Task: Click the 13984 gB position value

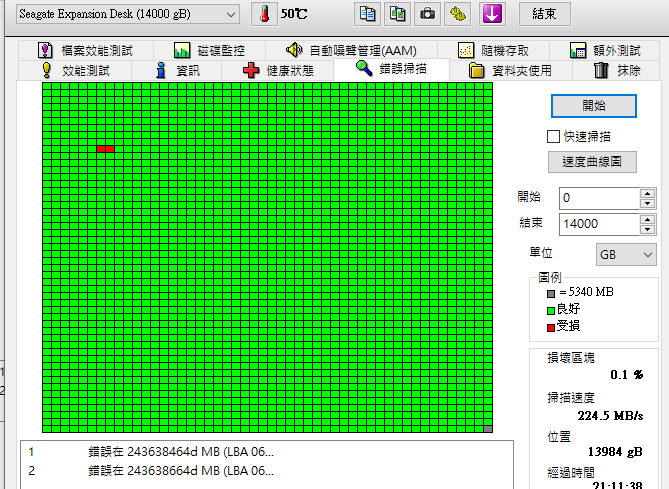Action: tap(615, 451)
